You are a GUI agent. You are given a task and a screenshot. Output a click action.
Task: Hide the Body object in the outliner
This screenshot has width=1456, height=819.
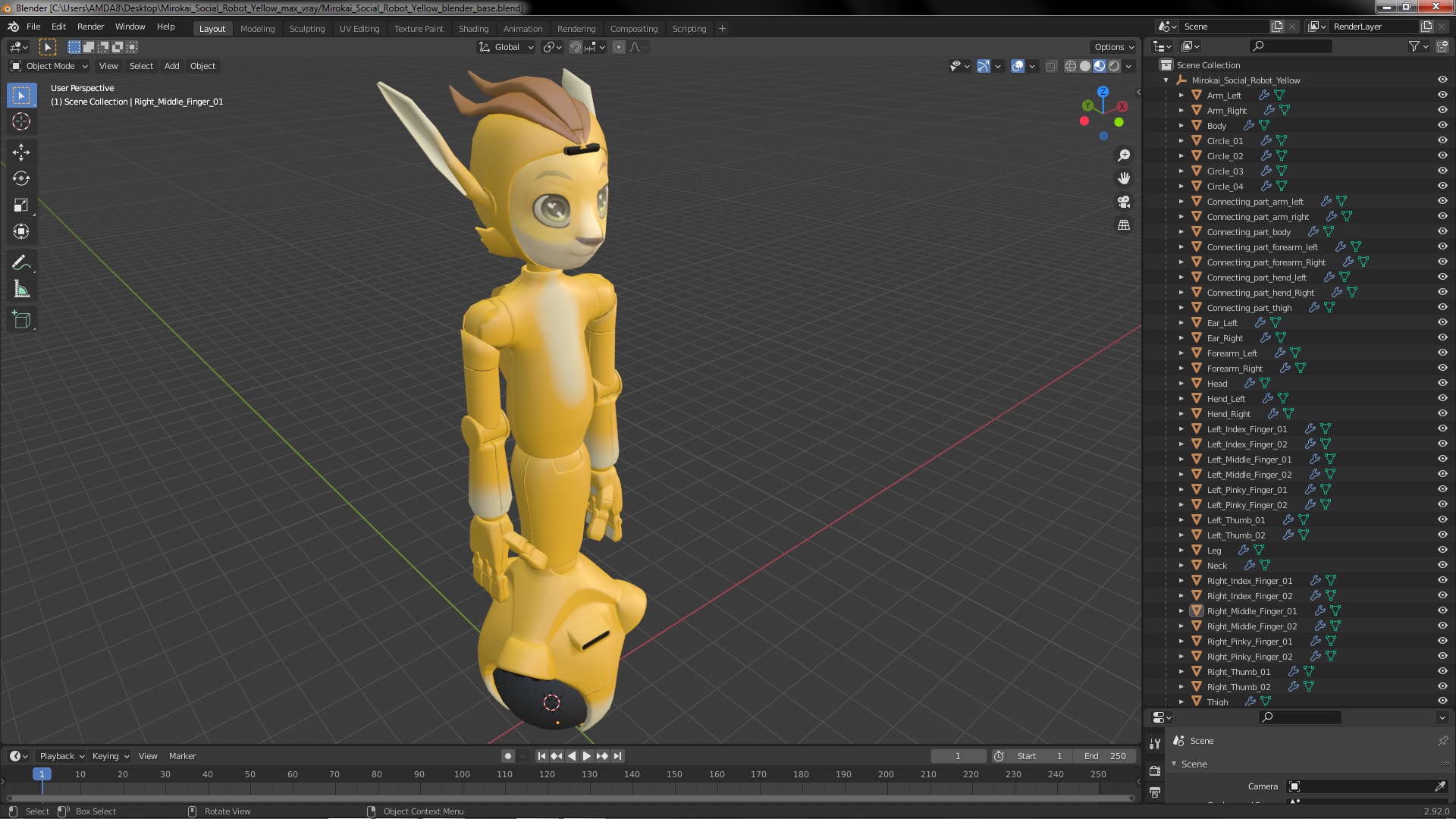(x=1442, y=125)
